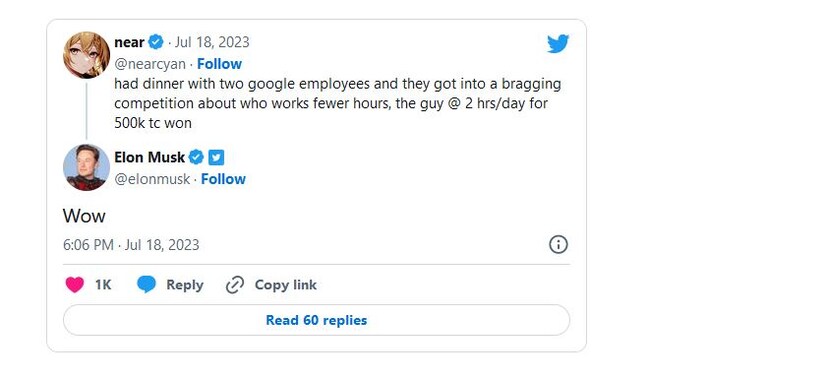
Task: Click the Reply text label
Action: click(x=185, y=285)
